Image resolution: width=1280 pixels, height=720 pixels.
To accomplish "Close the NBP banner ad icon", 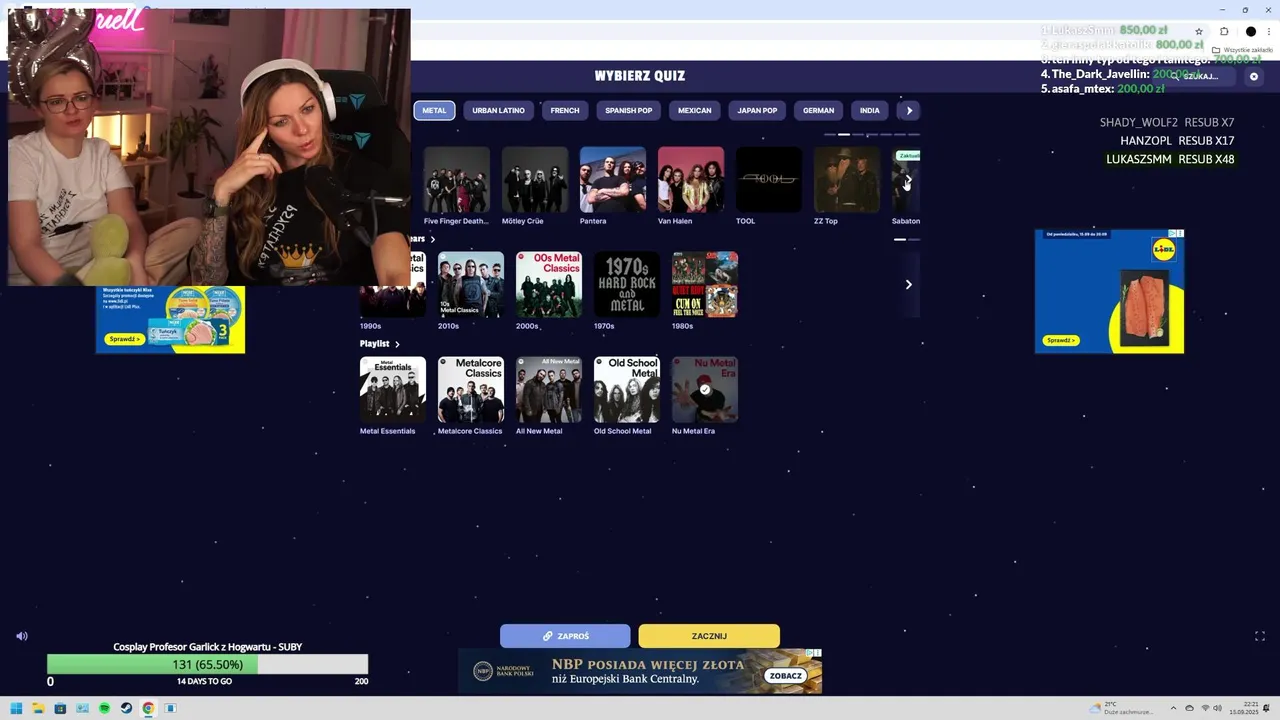I will click(818, 653).
